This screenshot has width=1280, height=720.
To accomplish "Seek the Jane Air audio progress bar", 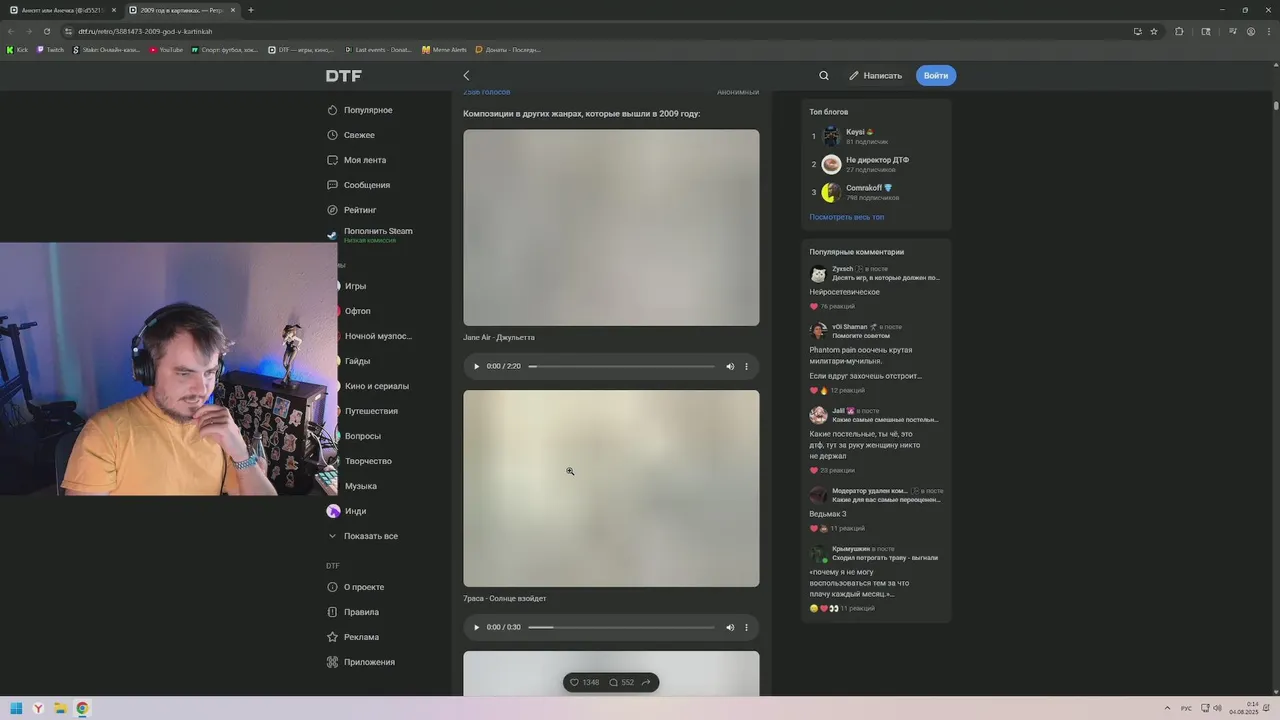I will [x=622, y=367].
